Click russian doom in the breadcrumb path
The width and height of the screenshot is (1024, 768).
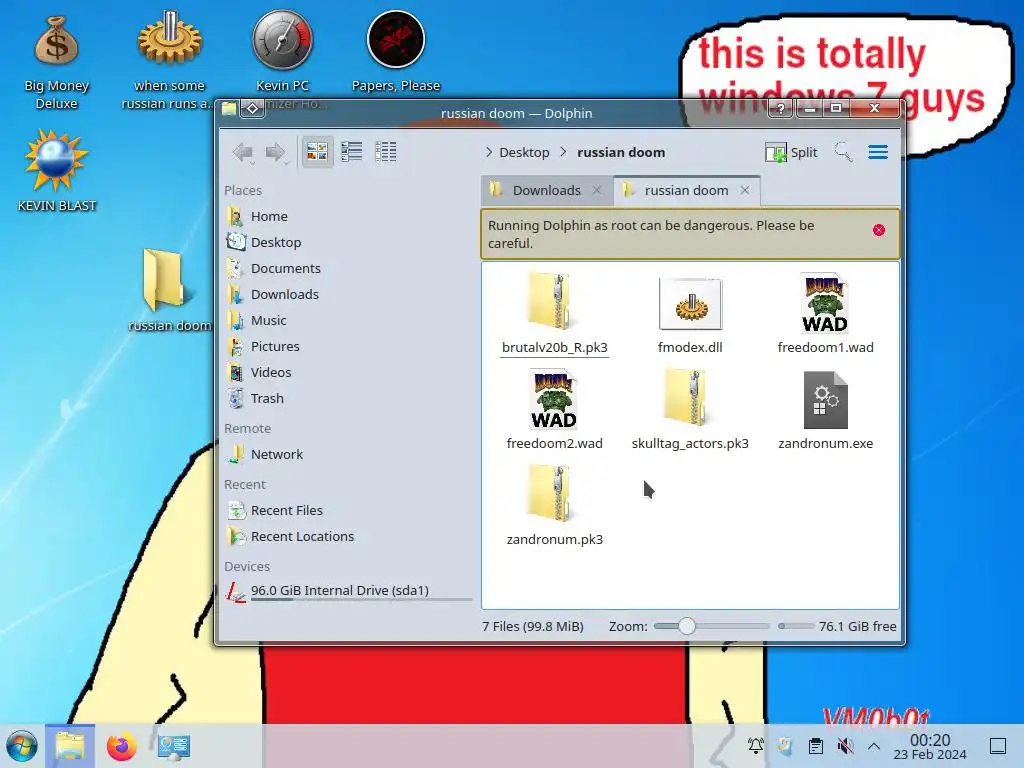point(621,152)
